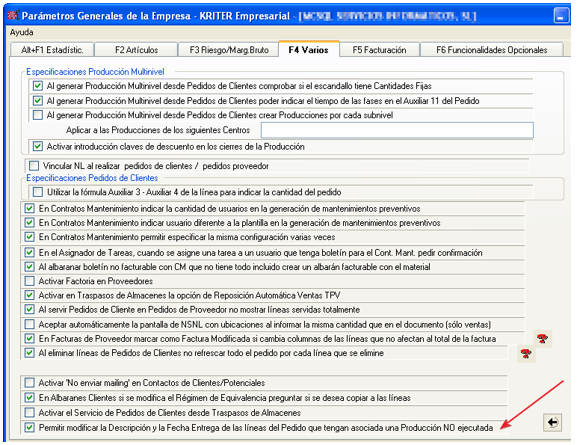Click the red help icon beside Facturas de Proveedor
Viewport: 577px width, 445px height.
tap(542, 339)
